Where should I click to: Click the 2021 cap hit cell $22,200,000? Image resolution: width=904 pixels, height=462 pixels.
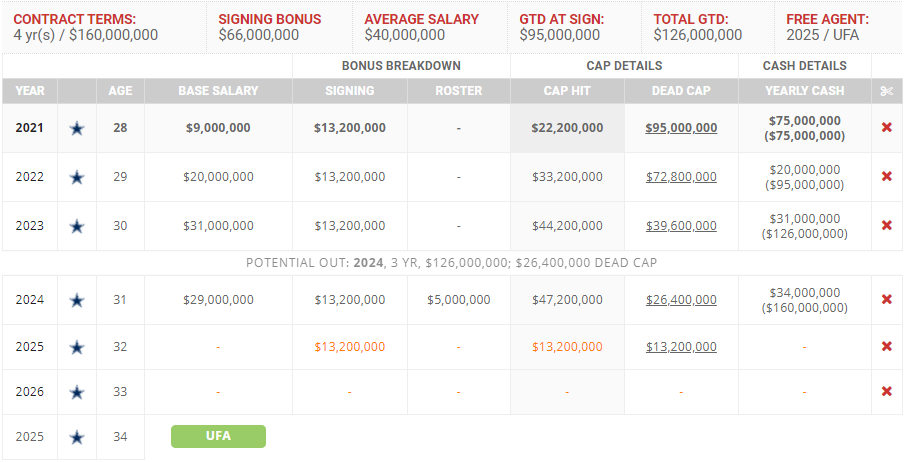[567, 128]
